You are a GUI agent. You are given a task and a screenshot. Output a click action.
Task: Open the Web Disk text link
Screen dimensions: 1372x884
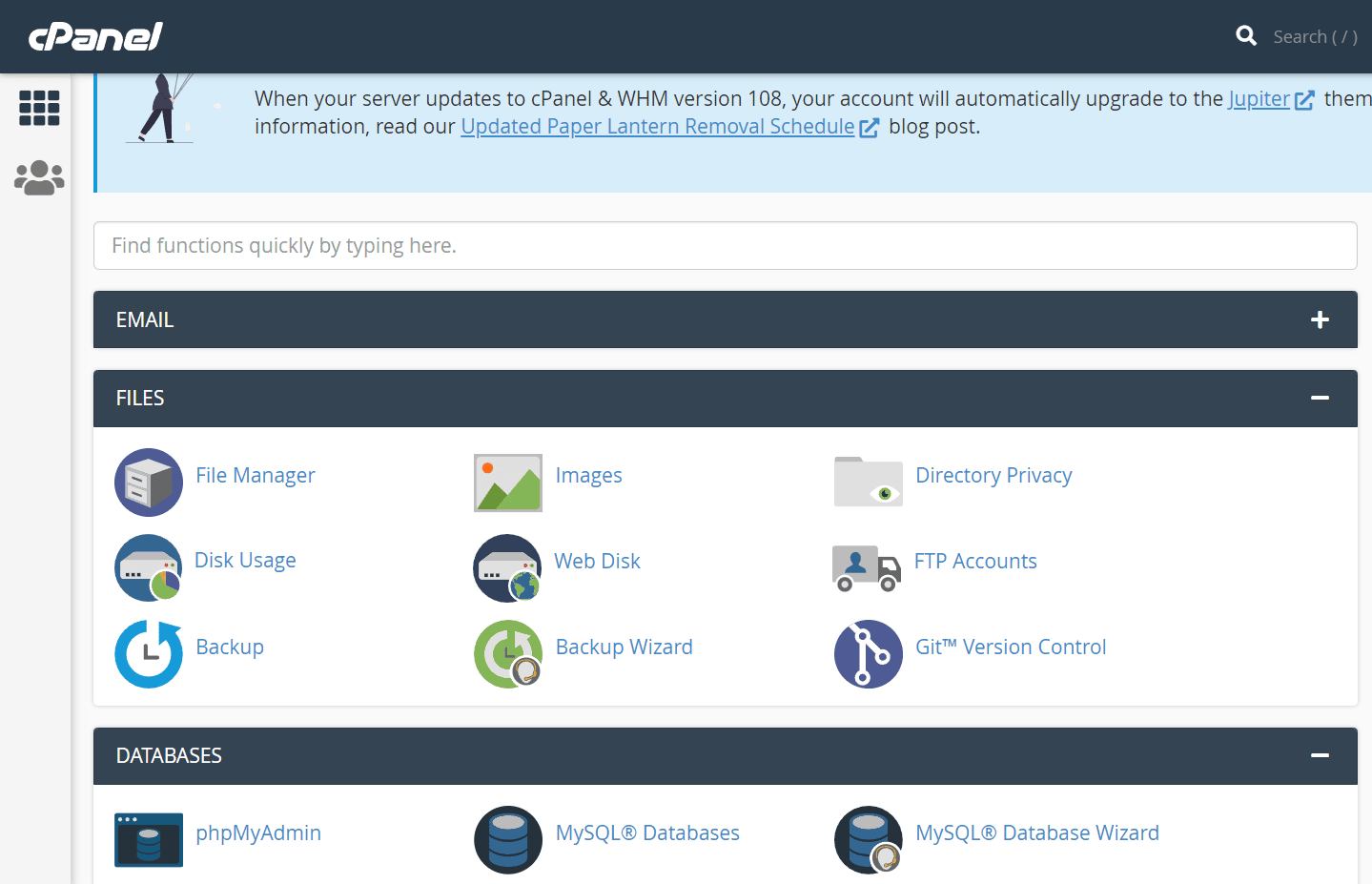598,561
